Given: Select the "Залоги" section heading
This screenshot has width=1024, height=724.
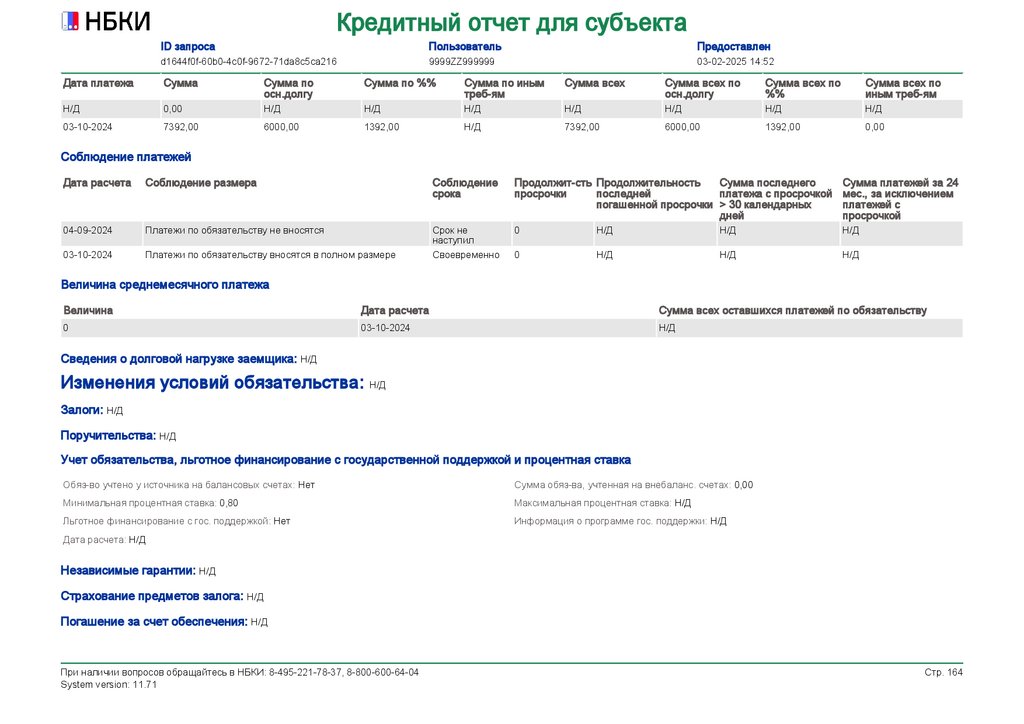Looking at the screenshot, I should (82, 410).
